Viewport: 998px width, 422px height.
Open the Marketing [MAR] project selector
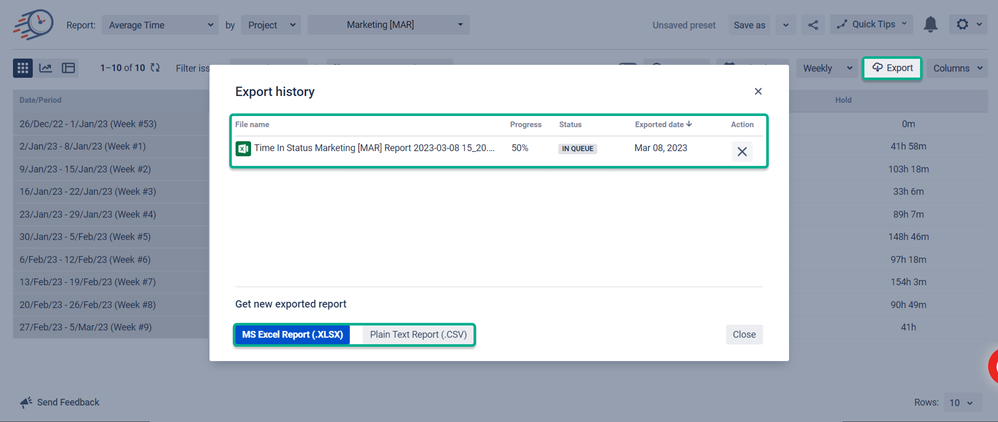click(388, 25)
